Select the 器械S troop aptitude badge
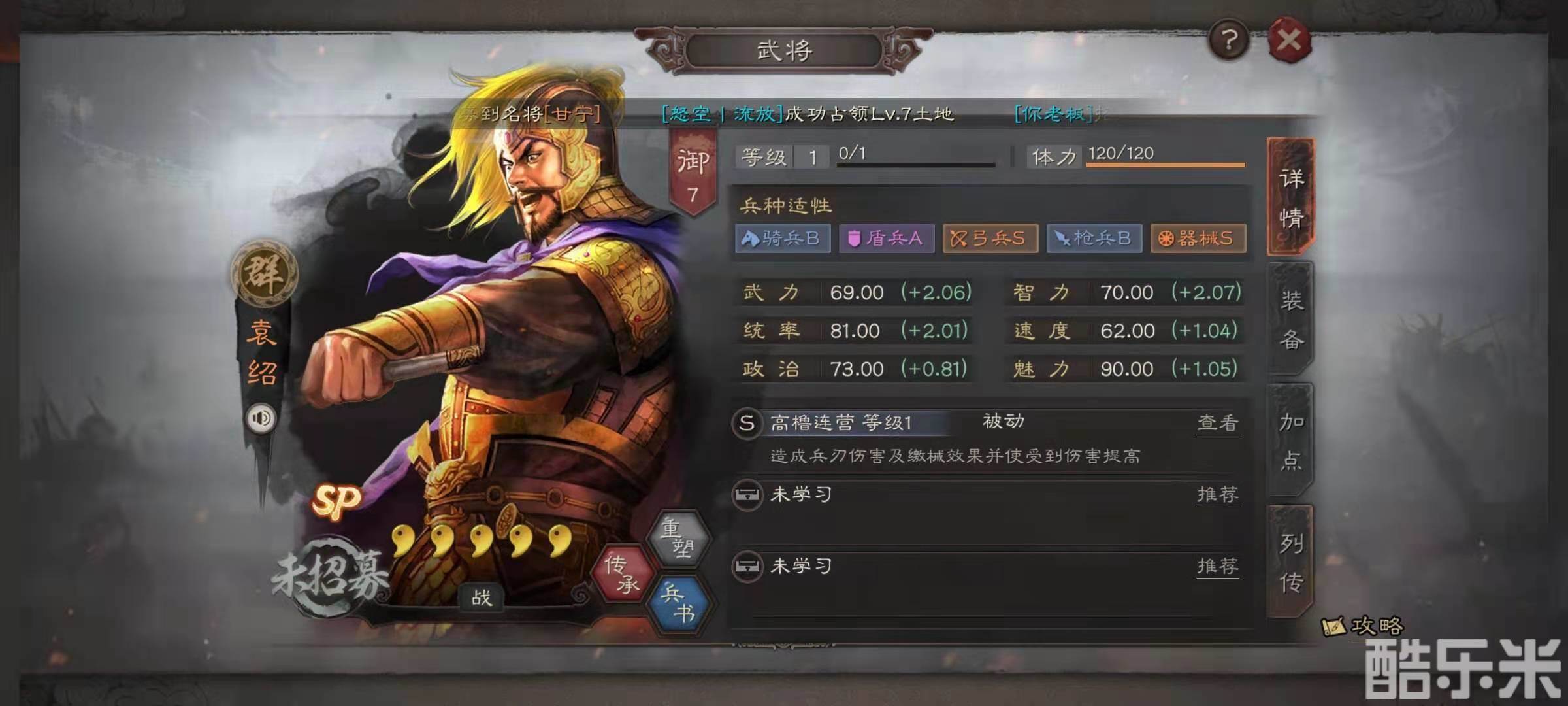 click(1198, 238)
